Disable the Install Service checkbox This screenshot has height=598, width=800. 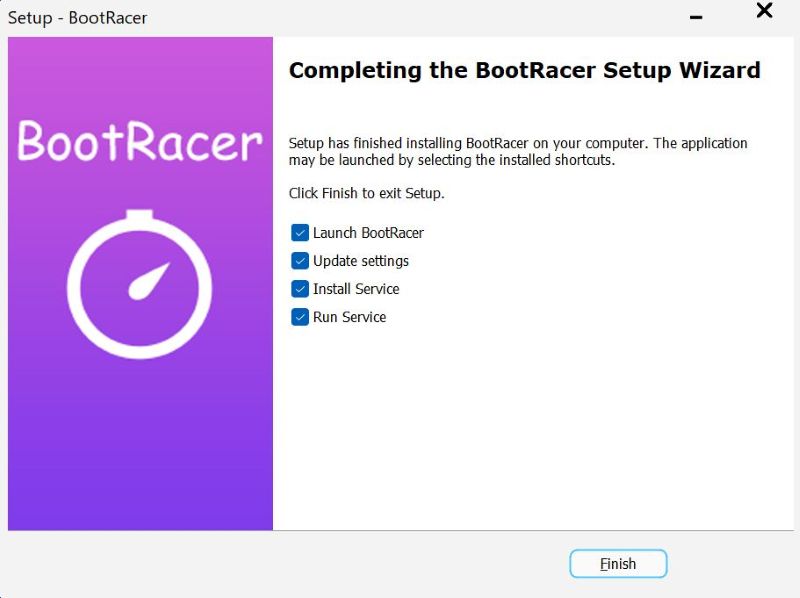coord(300,289)
